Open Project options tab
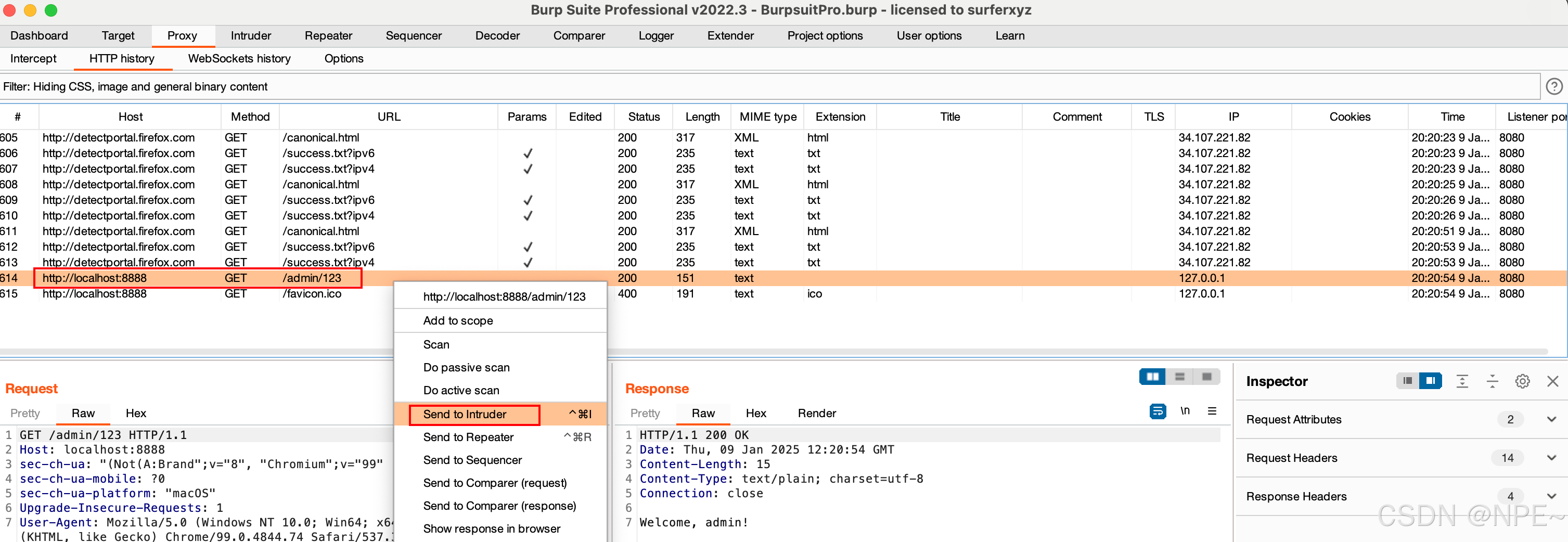This screenshot has width=1568, height=542. [825, 36]
